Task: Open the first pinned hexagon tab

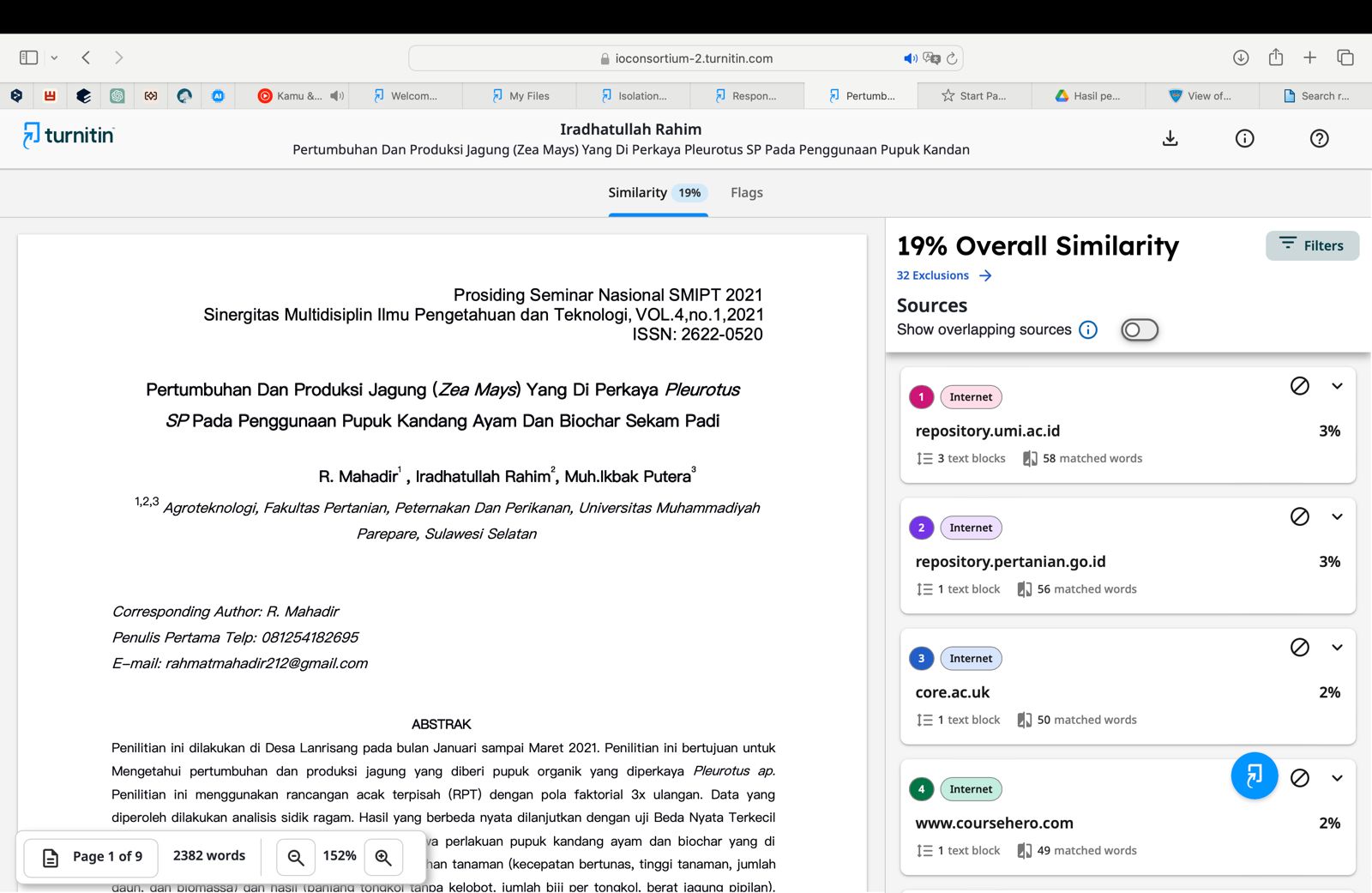Action: (x=16, y=96)
